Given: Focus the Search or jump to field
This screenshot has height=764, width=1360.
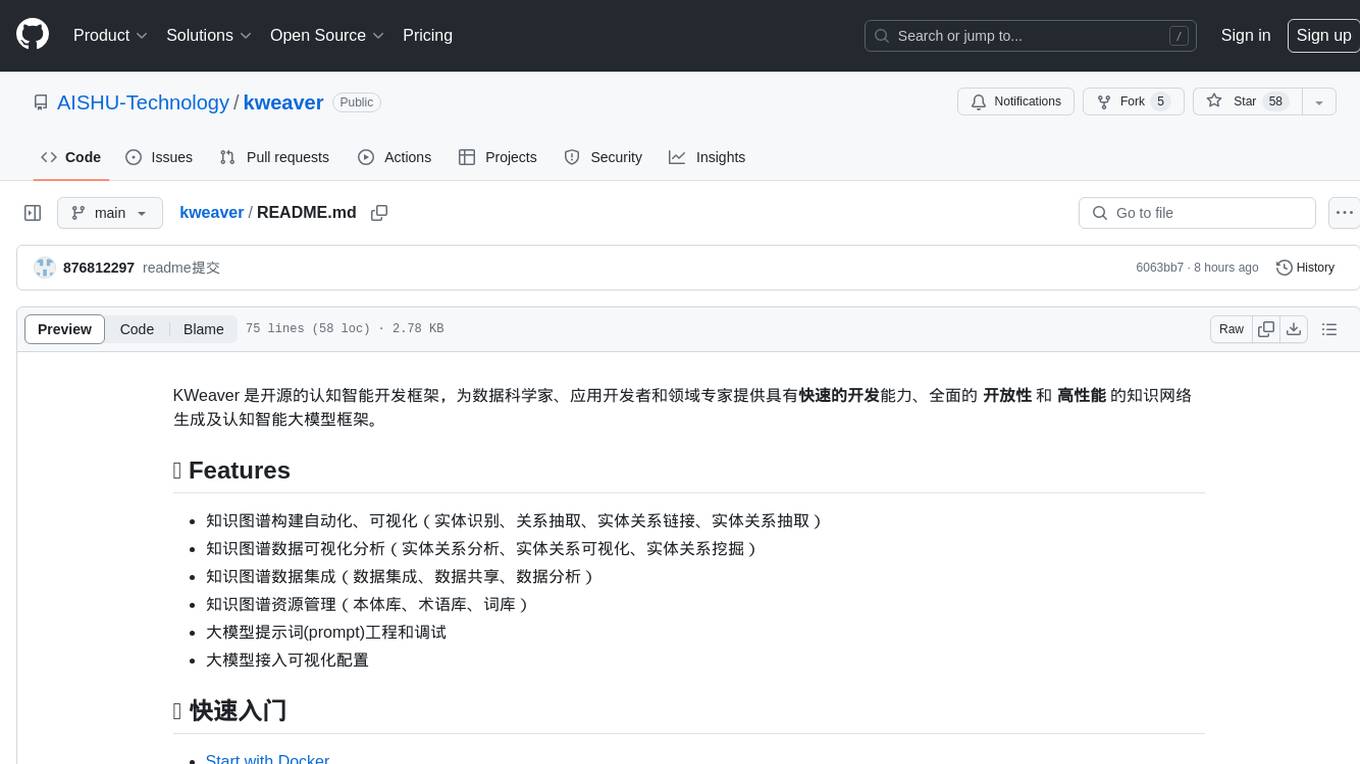Looking at the screenshot, I should [1032, 36].
